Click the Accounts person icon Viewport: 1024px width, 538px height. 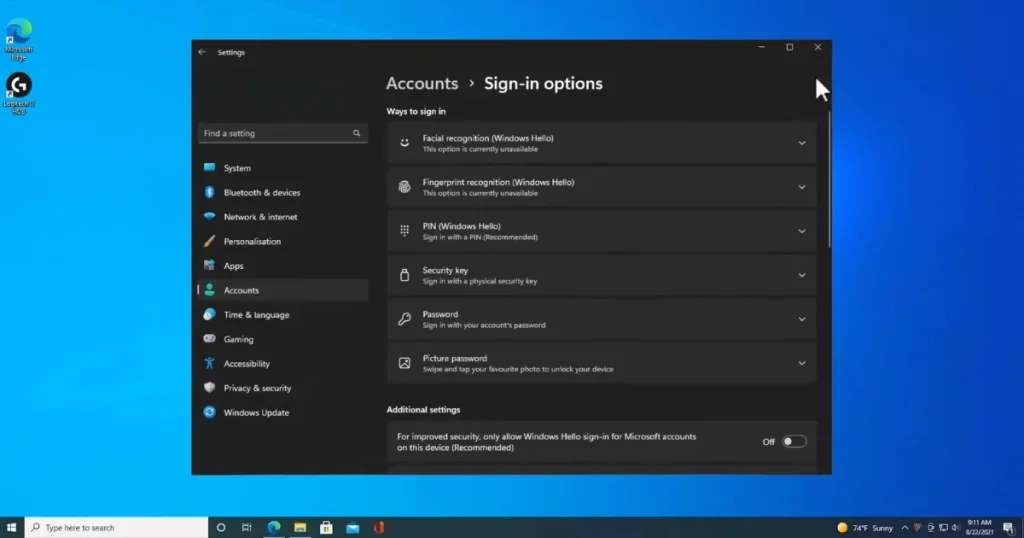[x=210, y=290]
